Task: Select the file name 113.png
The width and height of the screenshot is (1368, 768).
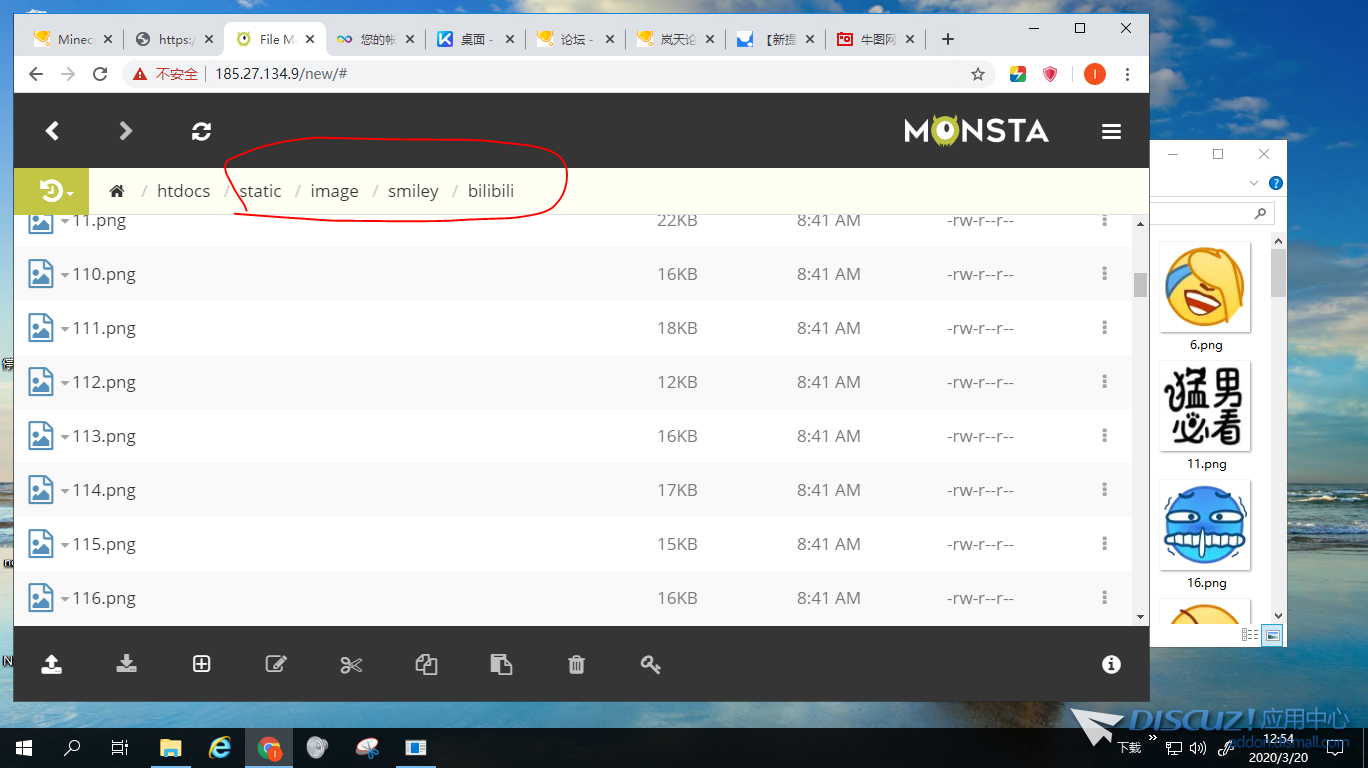Action: (104, 436)
